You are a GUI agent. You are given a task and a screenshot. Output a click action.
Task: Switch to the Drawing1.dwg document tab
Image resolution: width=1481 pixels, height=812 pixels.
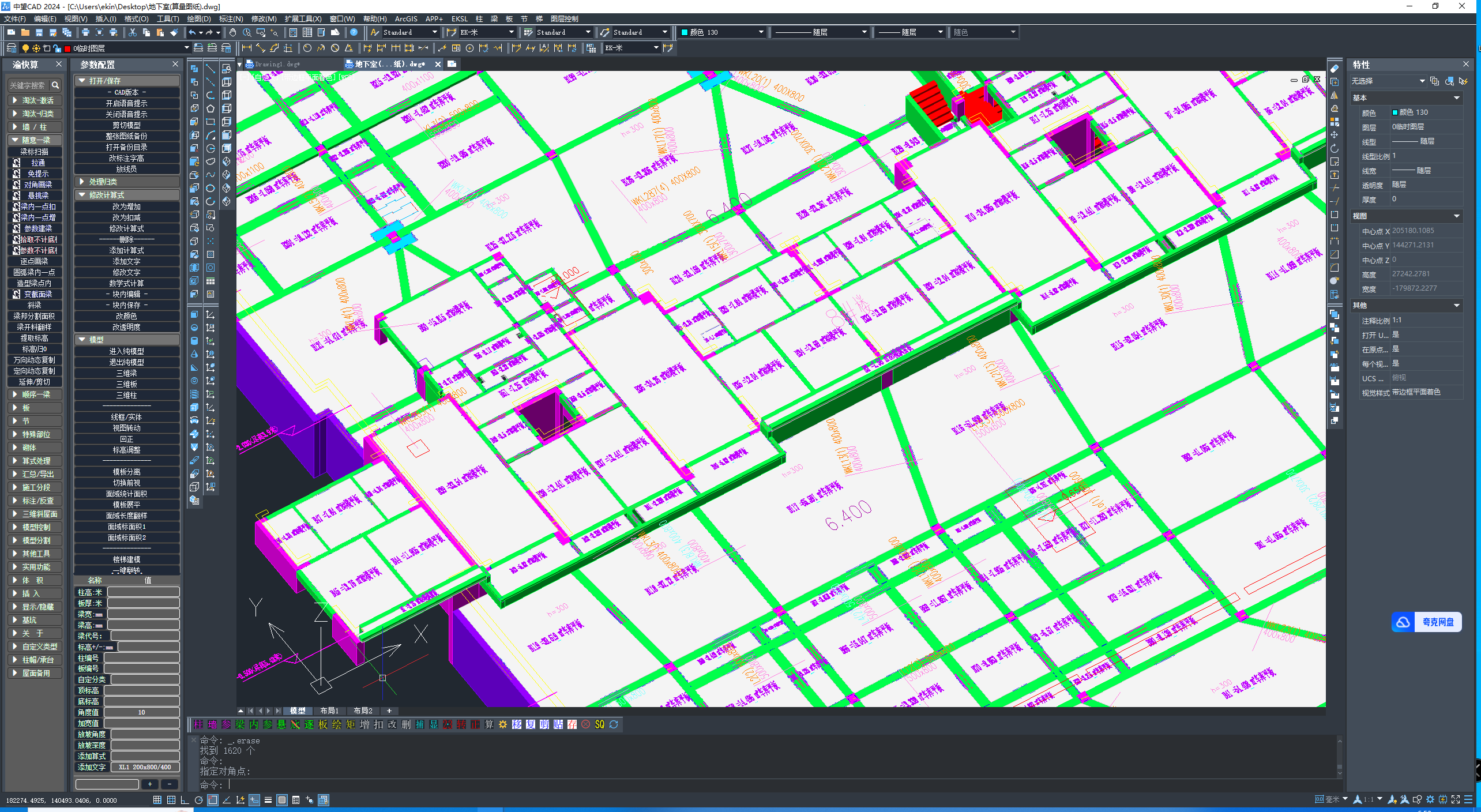[277, 64]
